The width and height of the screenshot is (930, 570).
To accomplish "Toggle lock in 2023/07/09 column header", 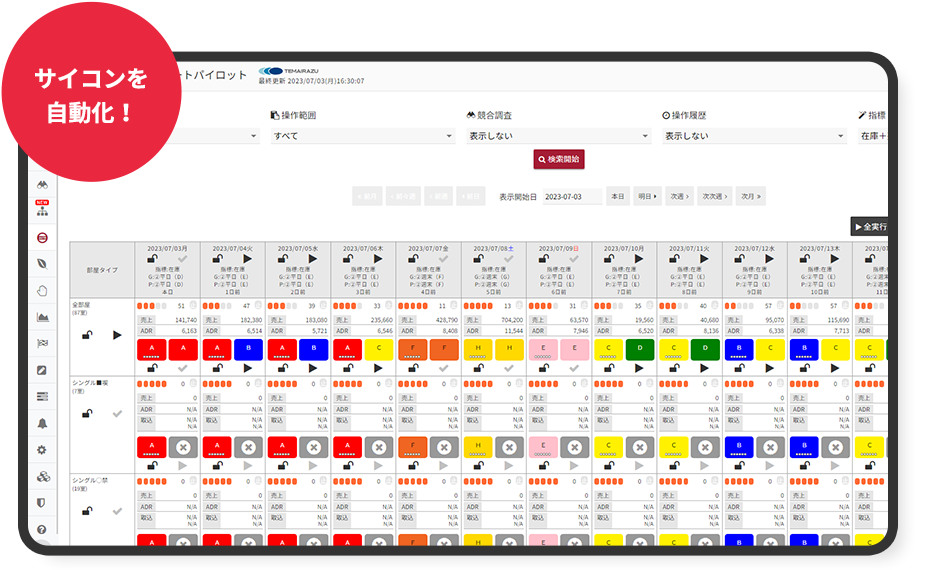I will 543,259.
